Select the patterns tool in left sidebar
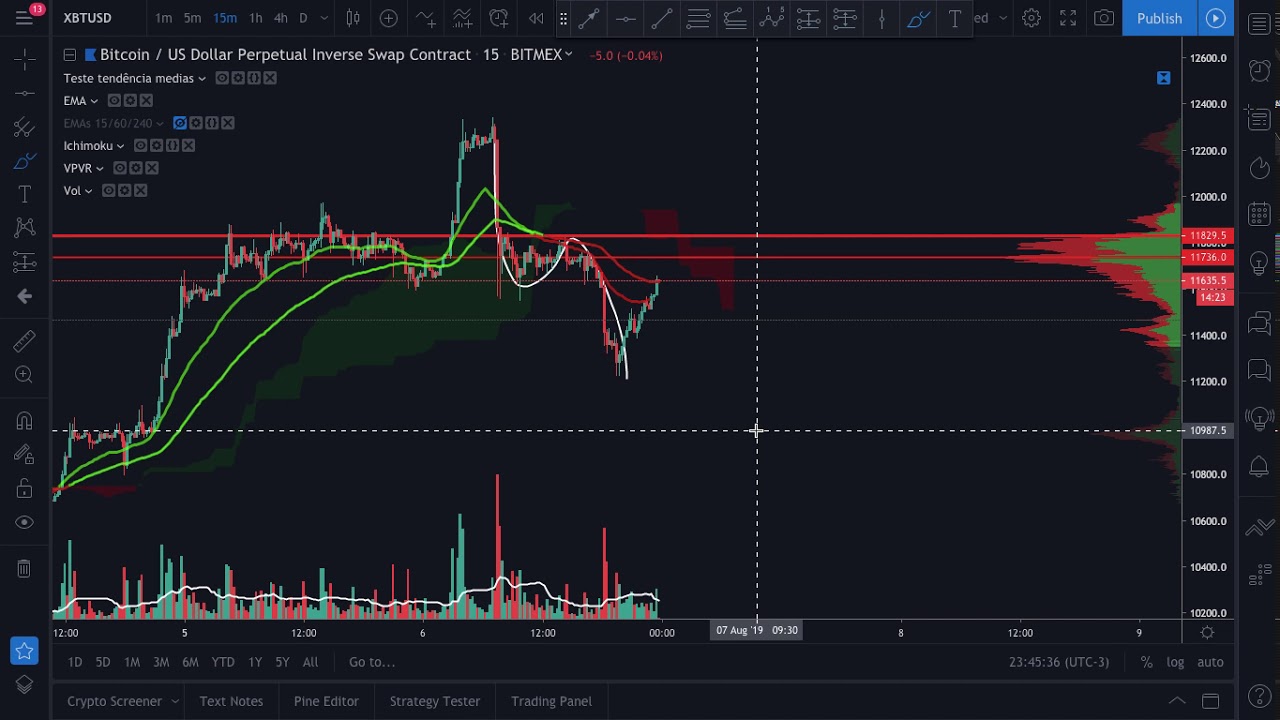 click(x=24, y=228)
